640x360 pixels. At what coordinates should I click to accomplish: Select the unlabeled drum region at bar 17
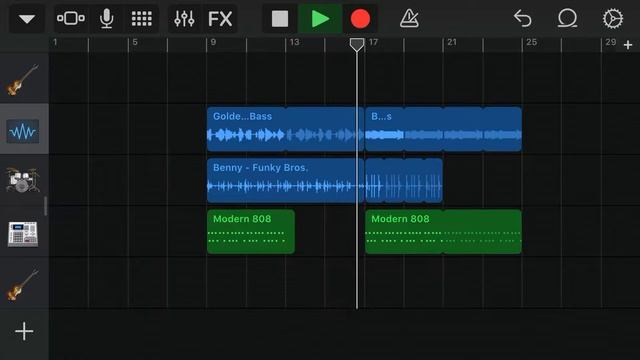(404, 180)
